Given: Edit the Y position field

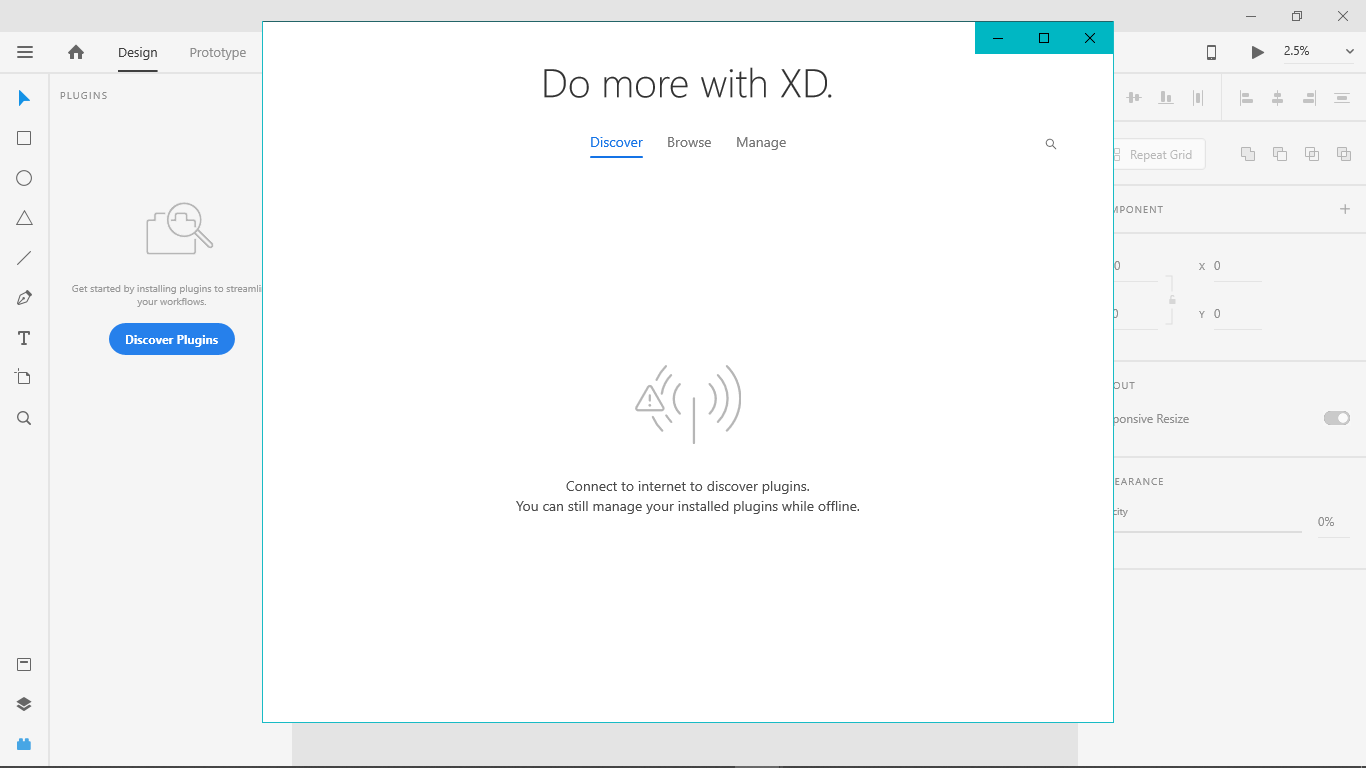Looking at the screenshot, I should point(1237,314).
